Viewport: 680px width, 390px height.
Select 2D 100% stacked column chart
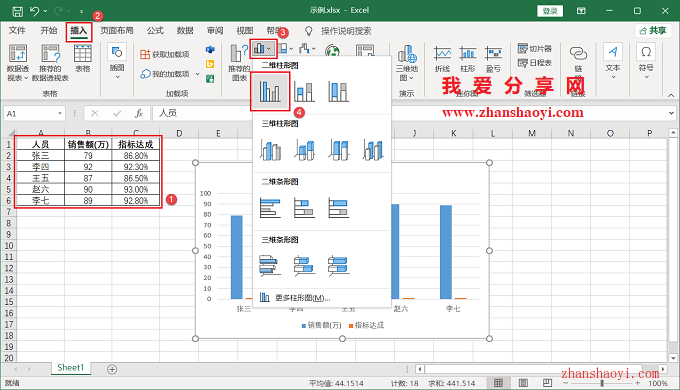click(339, 92)
